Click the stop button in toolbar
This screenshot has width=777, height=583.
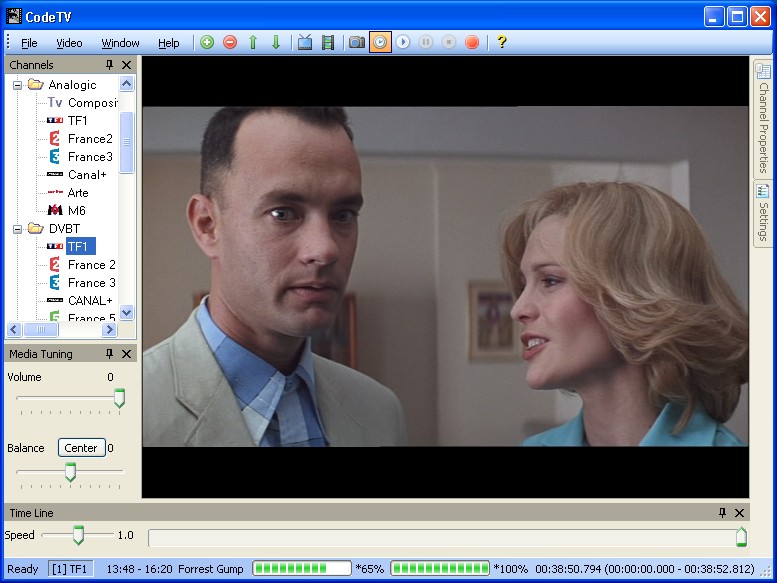(449, 43)
